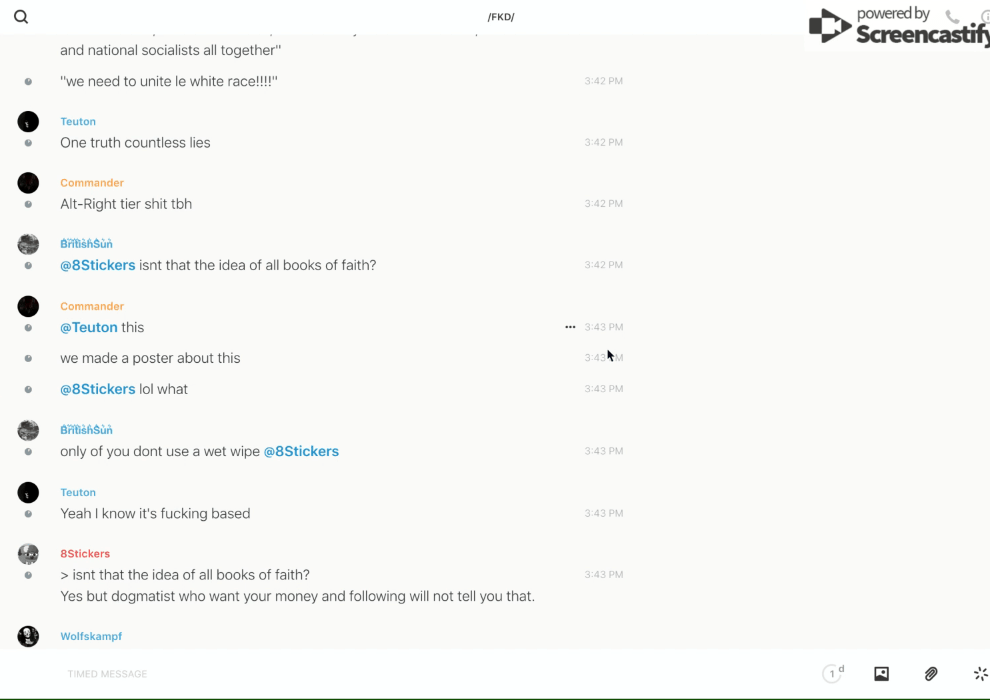Start a voice call with the phone icon
The image size is (990, 700).
(x=952, y=17)
